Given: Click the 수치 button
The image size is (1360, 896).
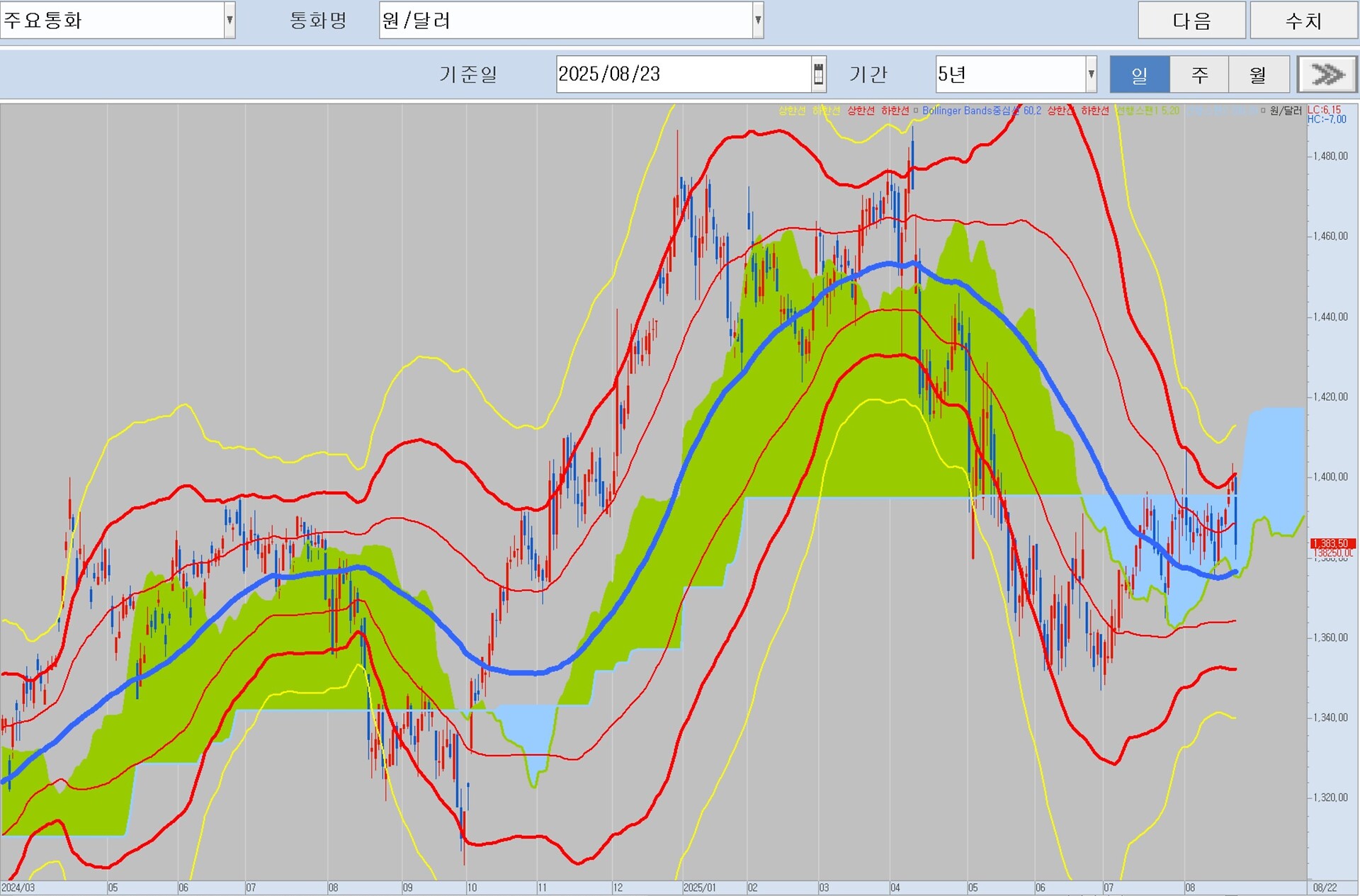Looking at the screenshot, I should [x=1303, y=21].
